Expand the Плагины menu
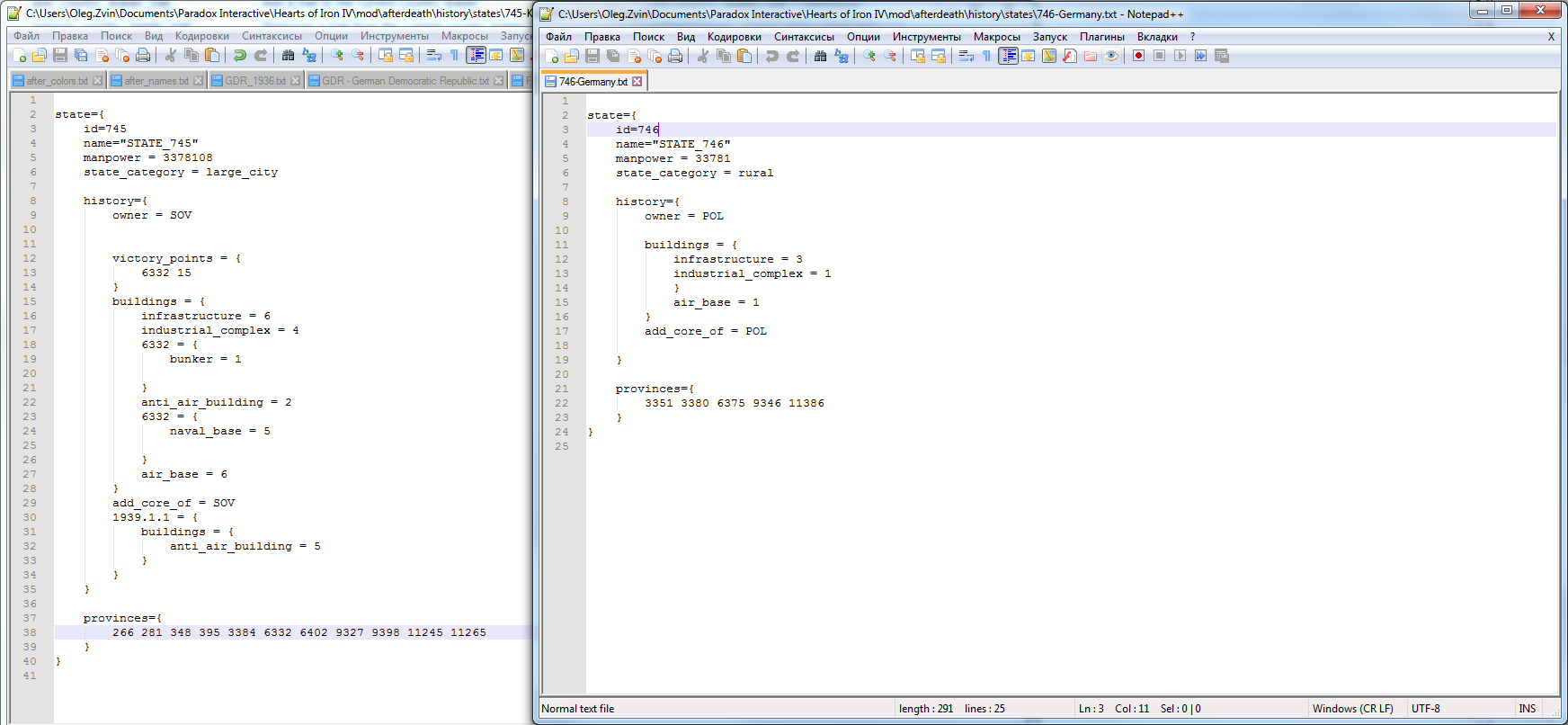This screenshot has height=725, width=1568. pyautogui.click(x=1101, y=37)
